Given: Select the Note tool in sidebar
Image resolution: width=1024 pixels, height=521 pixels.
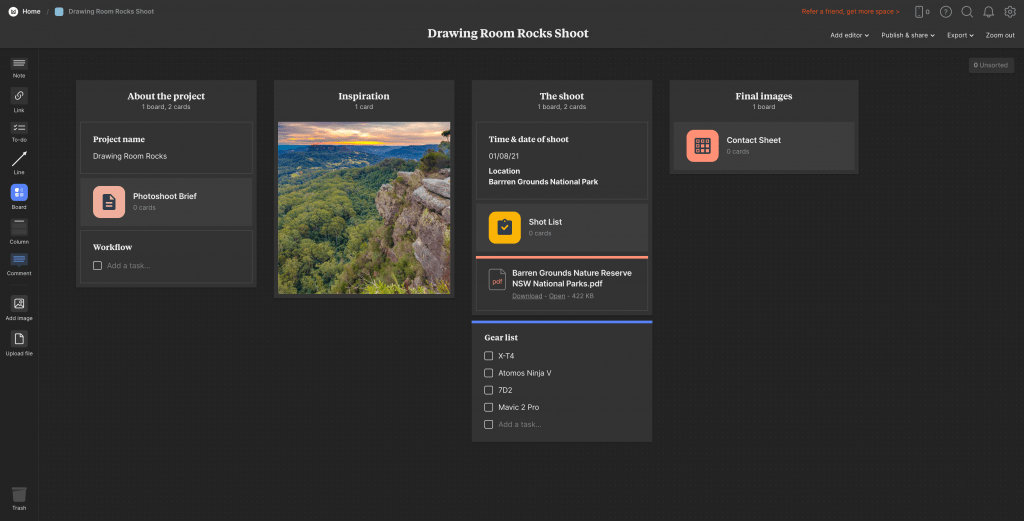Looking at the screenshot, I should click(19, 65).
